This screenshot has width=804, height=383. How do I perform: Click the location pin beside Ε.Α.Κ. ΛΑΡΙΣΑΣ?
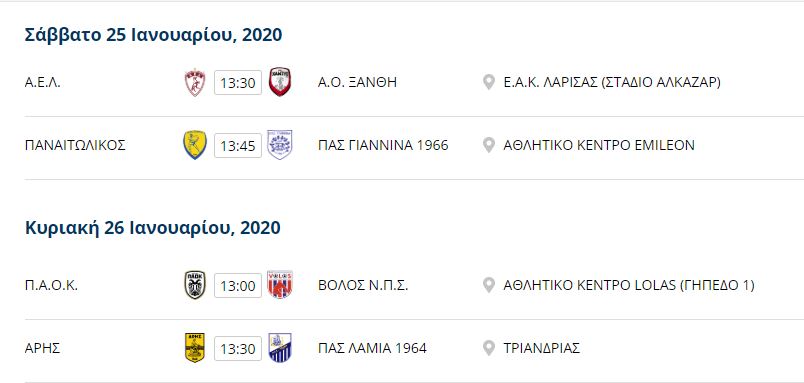pos(489,82)
